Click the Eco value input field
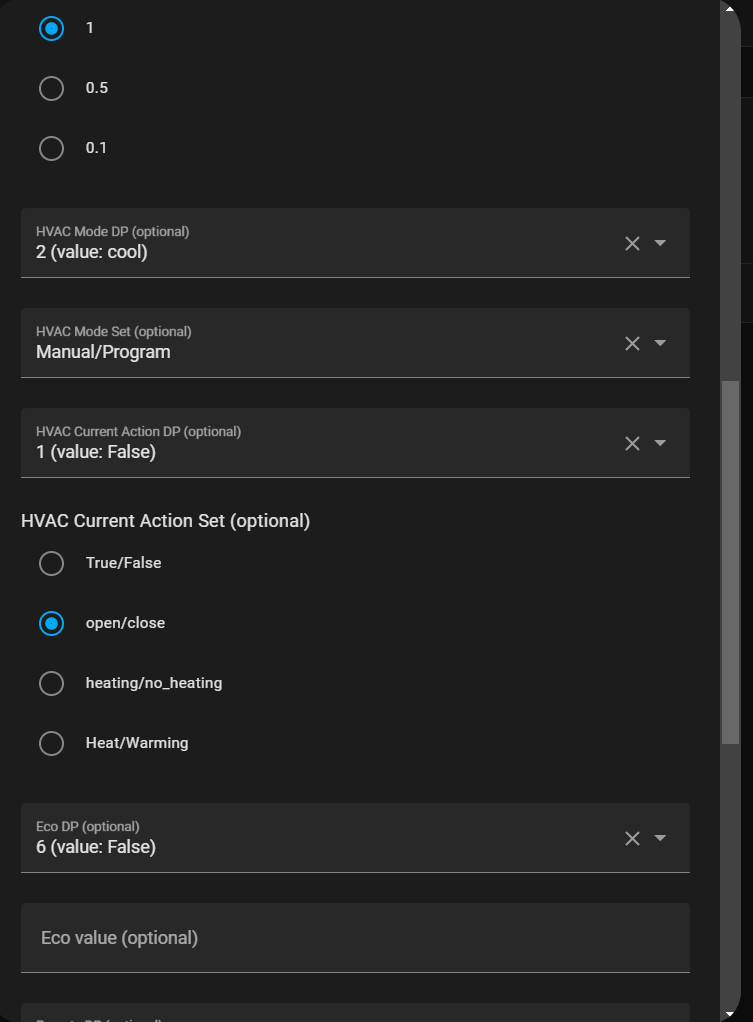 355,938
